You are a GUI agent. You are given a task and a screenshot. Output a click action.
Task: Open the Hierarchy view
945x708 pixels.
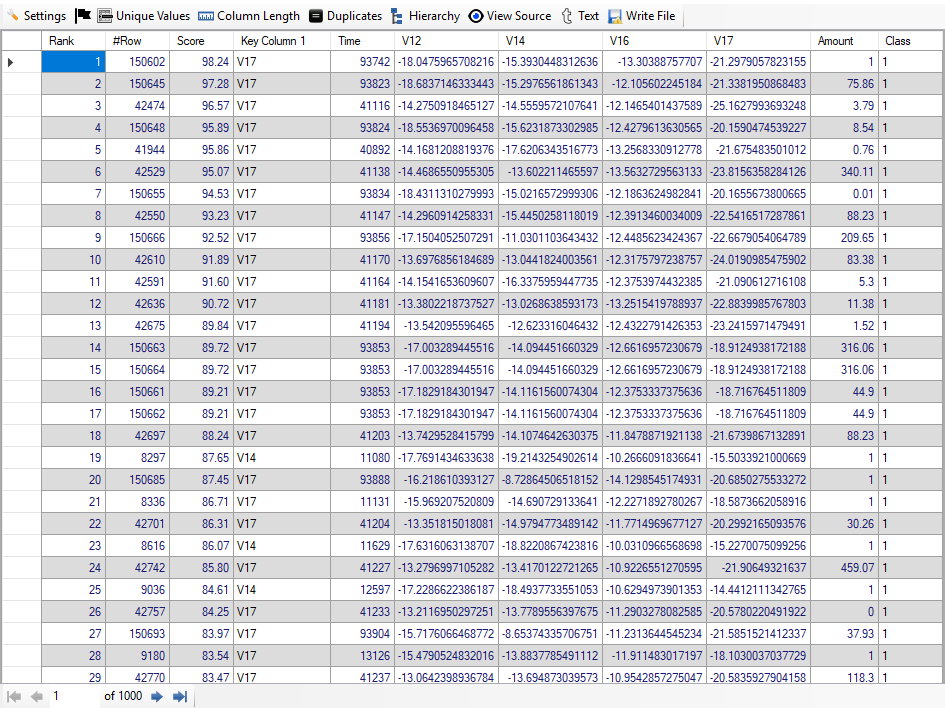[425, 16]
